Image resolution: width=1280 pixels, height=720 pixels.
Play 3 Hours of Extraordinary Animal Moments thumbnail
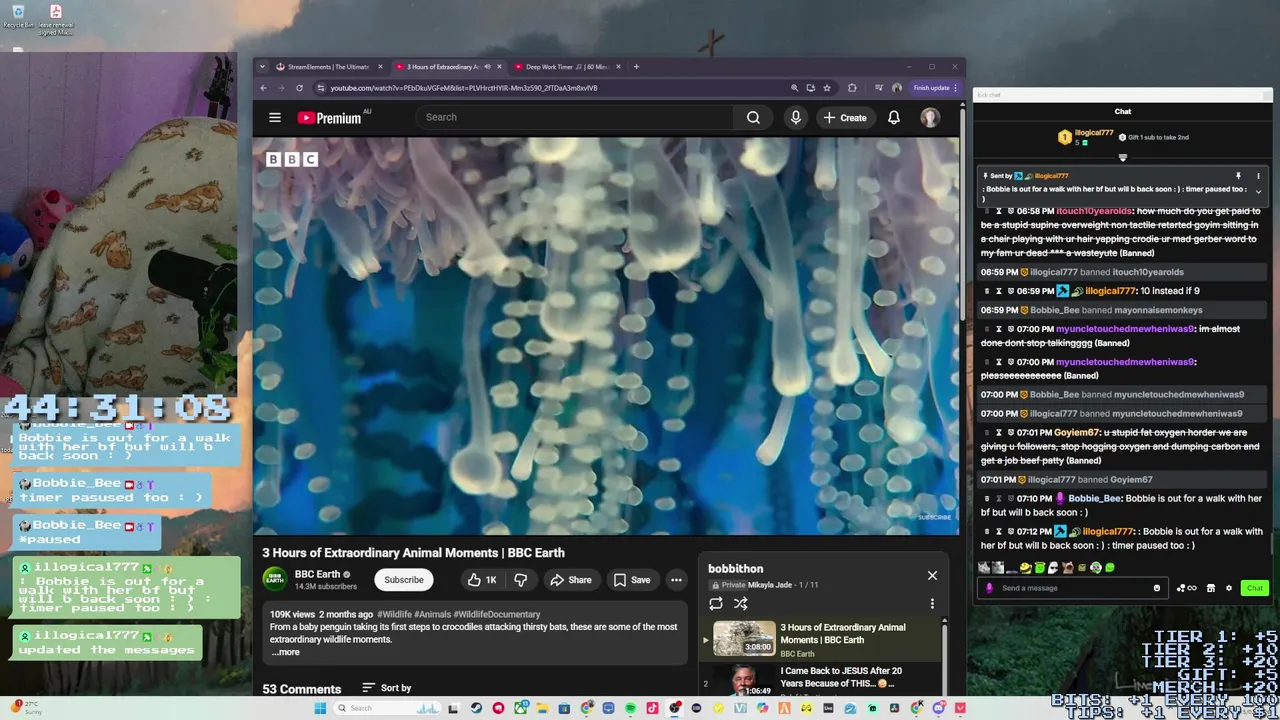pyautogui.click(x=744, y=638)
